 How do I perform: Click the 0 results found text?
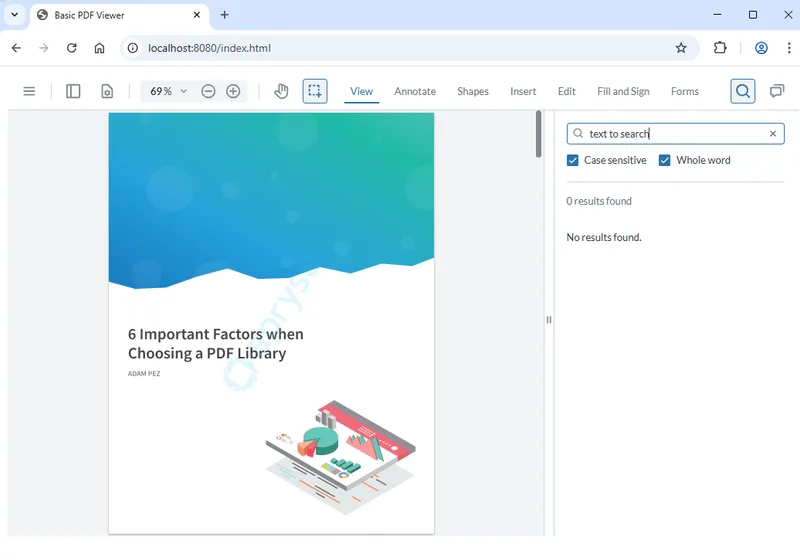pyautogui.click(x=599, y=201)
